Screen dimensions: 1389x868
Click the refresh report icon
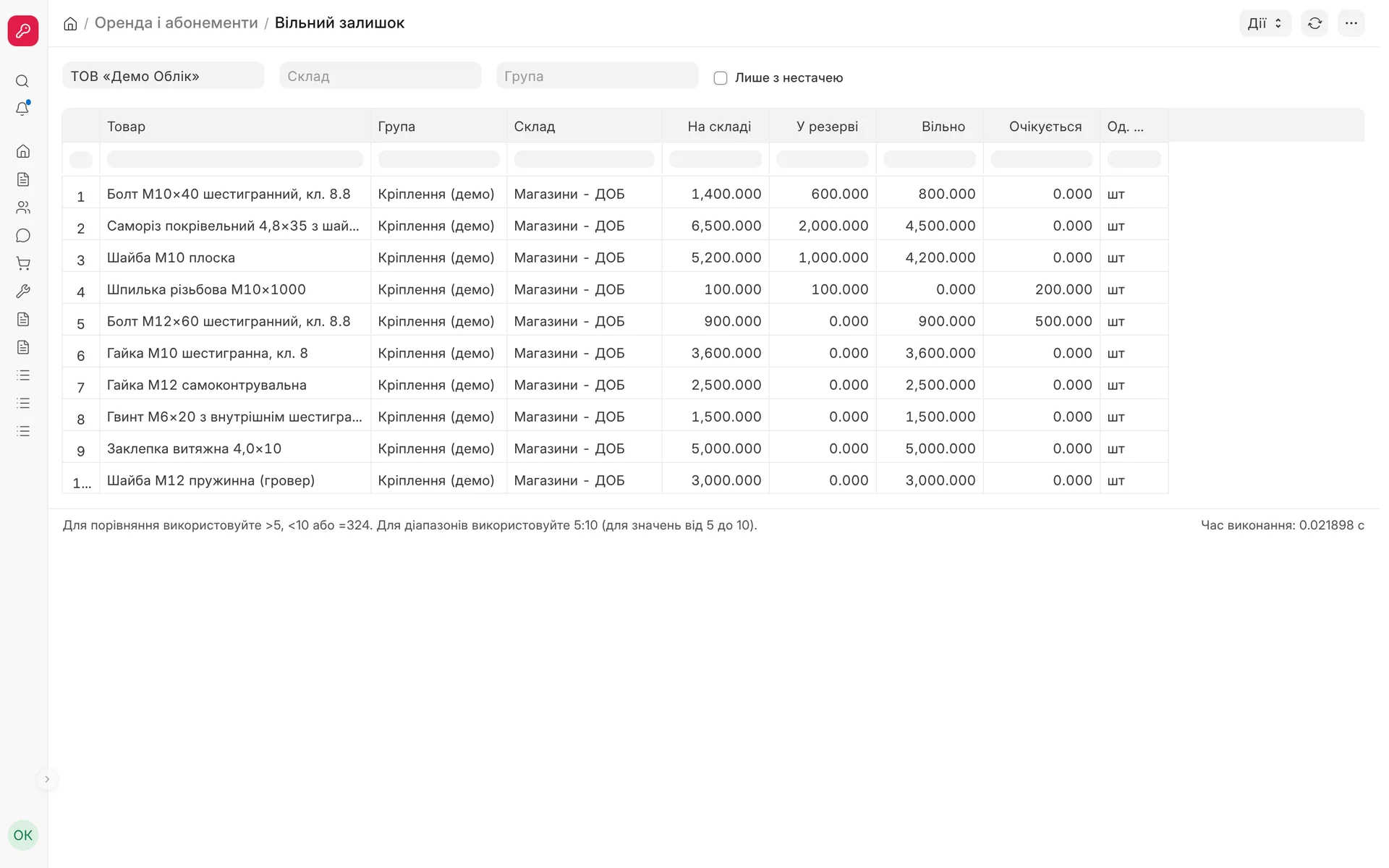pyautogui.click(x=1314, y=23)
